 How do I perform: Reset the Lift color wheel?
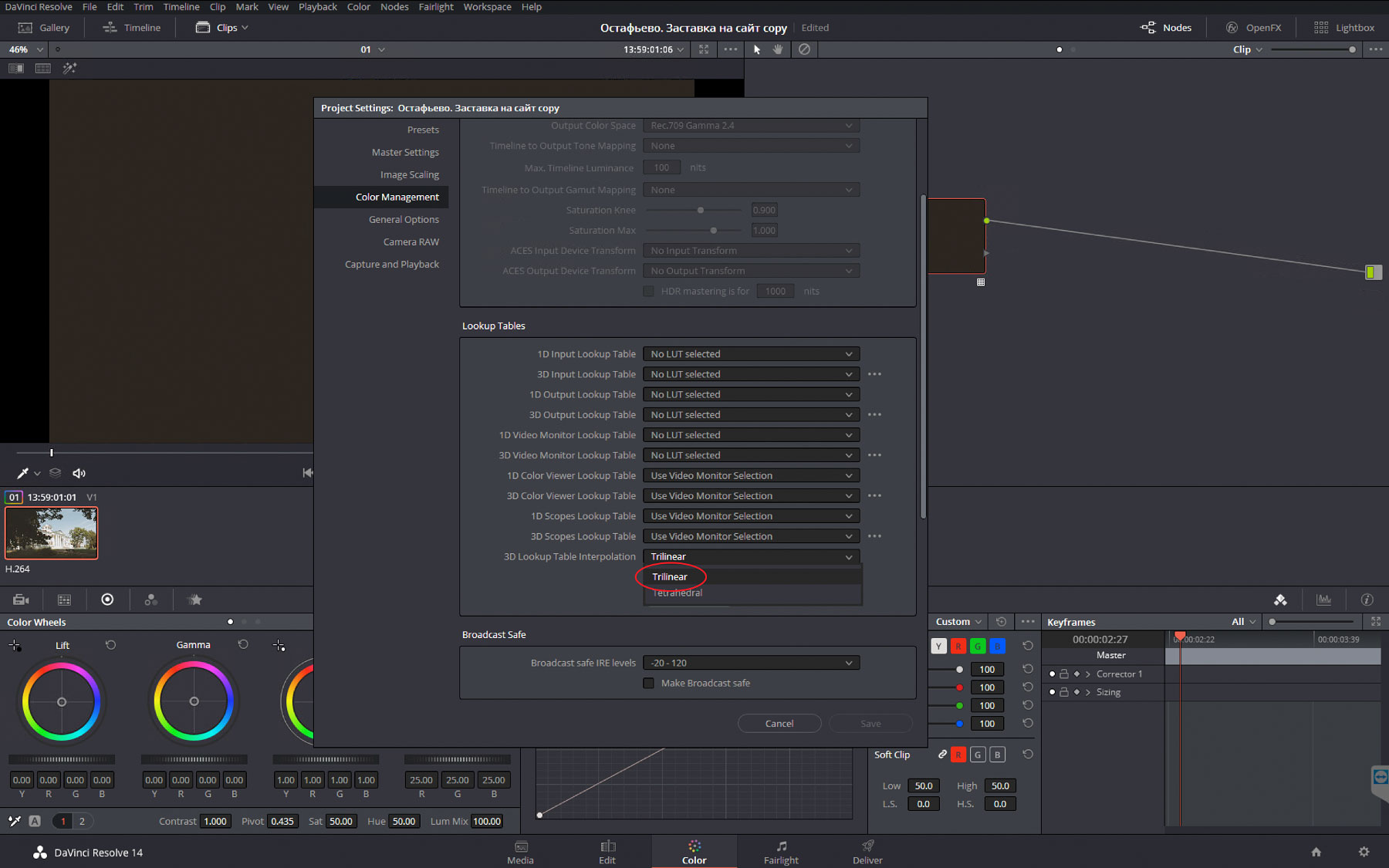pos(110,645)
